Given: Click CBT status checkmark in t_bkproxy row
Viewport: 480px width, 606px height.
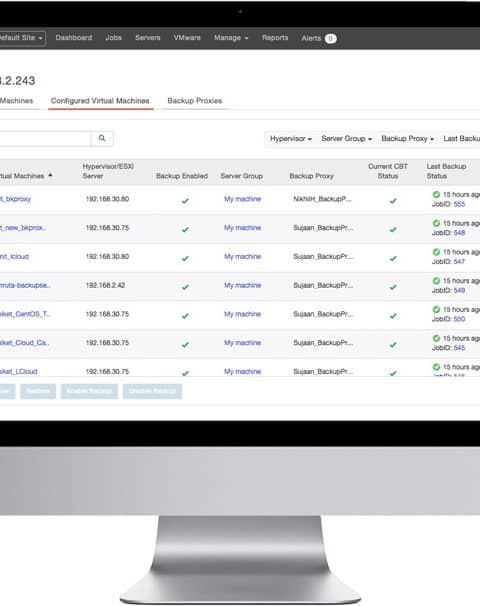Looking at the screenshot, I should click(x=393, y=201).
